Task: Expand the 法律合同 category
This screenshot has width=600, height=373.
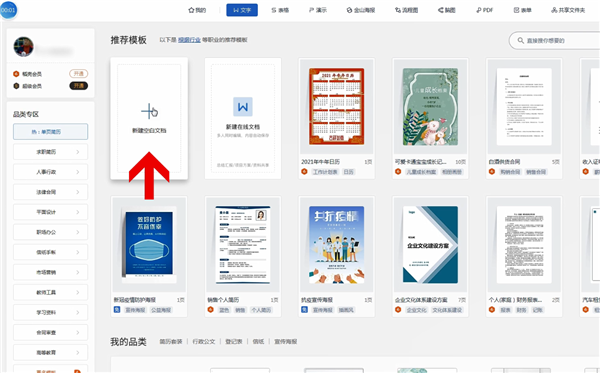Action: coord(51,192)
